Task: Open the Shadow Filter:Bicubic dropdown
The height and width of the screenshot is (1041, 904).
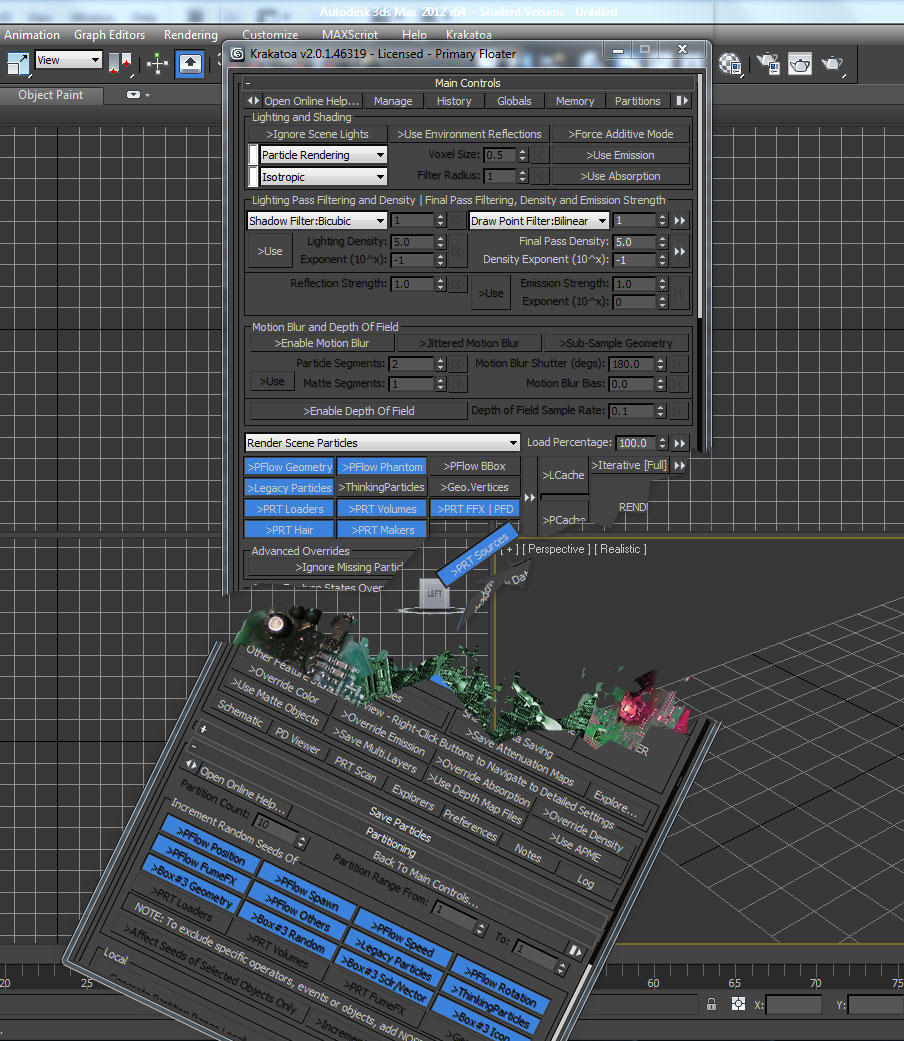Action: pos(317,220)
